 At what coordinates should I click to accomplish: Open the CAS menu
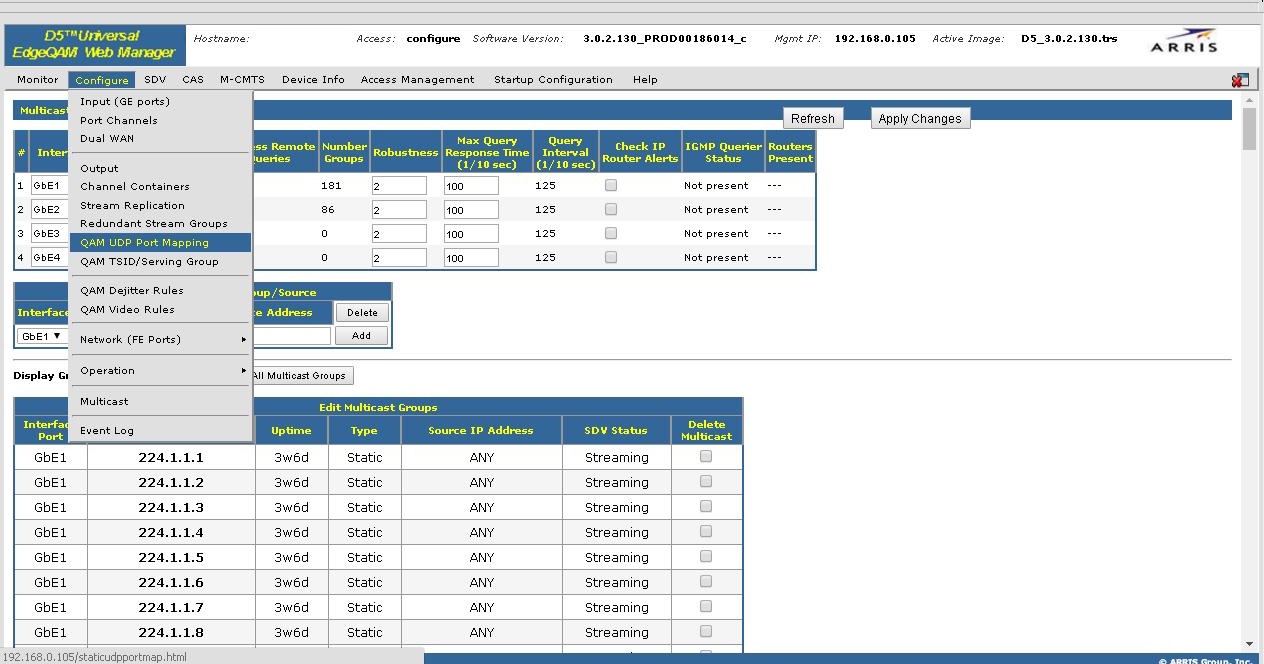tap(193, 80)
